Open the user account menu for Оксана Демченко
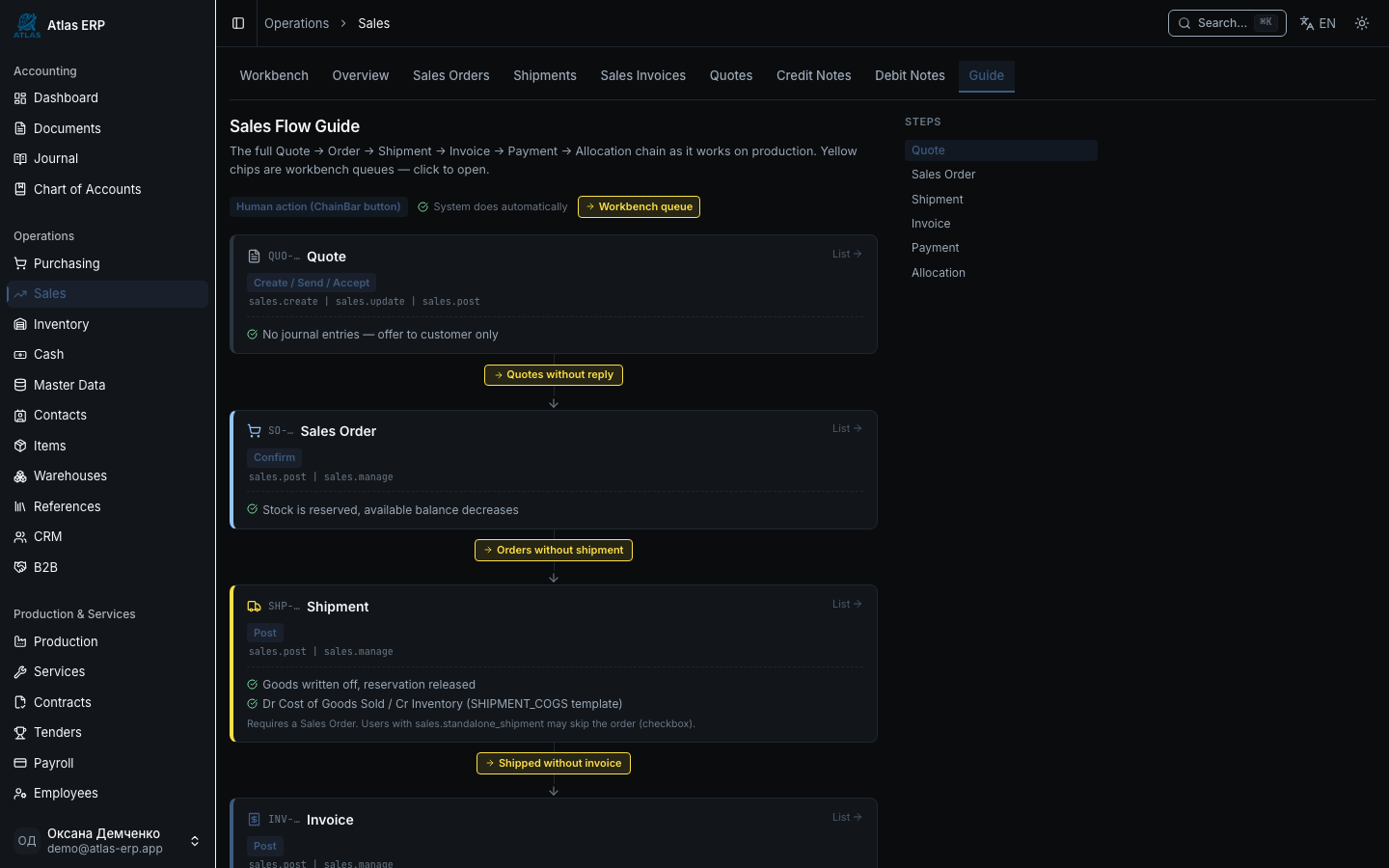This screenshot has width=1389, height=868. click(107, 841)
